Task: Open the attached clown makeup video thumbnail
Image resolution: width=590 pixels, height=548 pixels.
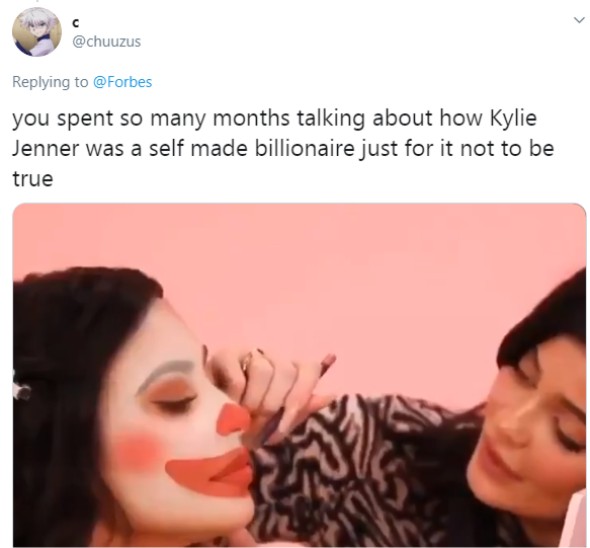Action: [300, 375]
